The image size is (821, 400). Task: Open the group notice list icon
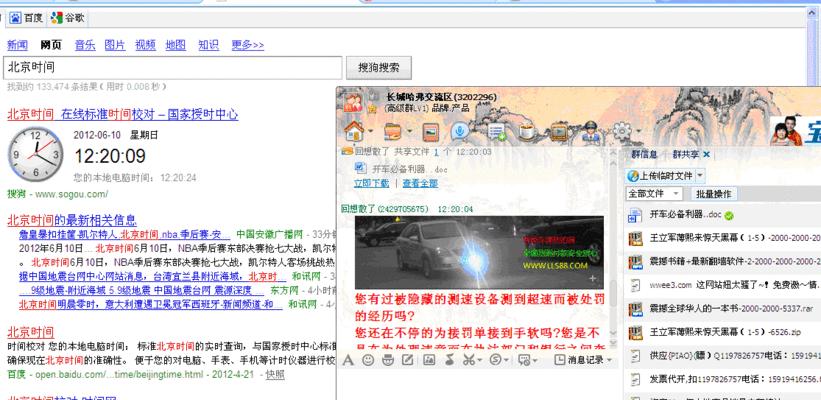point(496,131)
